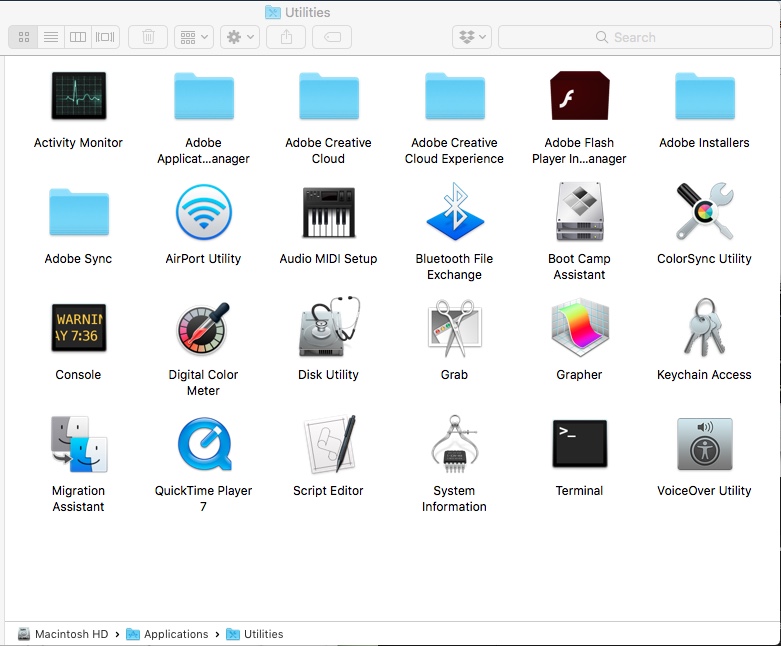Click the Keychain Access label
781x646 pixels.
[704, 375]
